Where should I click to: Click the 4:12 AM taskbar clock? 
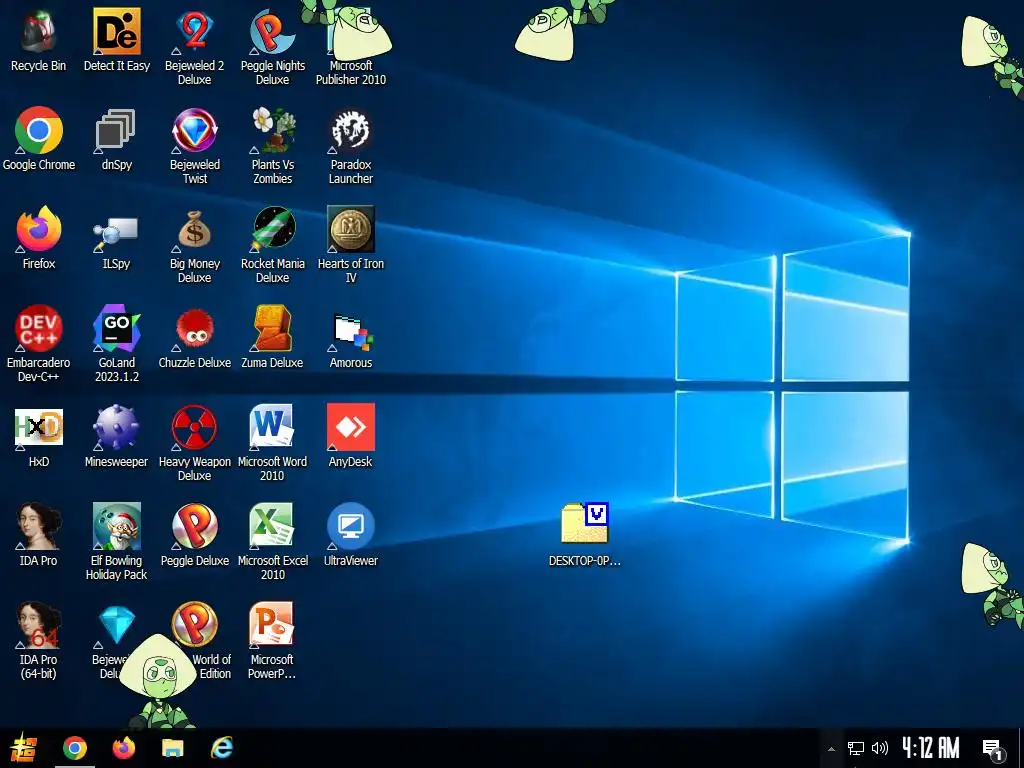point(931,748)
